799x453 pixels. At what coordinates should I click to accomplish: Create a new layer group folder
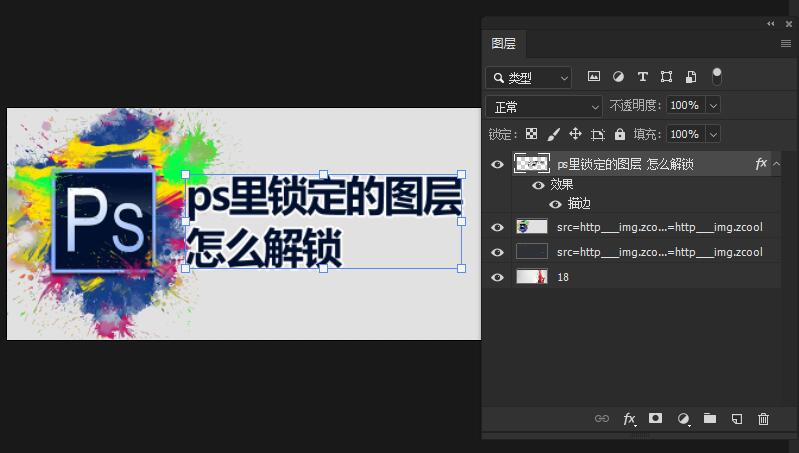pyautogui.click(x=710, y=418)
